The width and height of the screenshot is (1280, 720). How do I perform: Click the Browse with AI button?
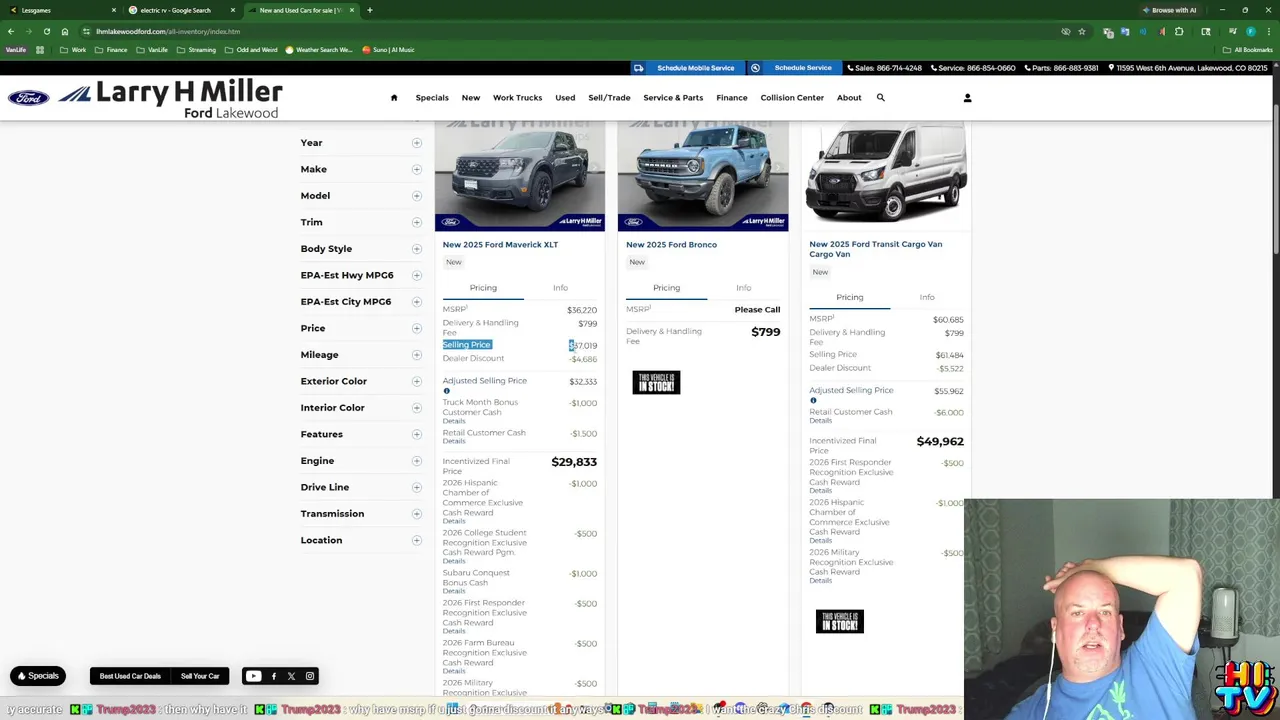[1169, 10]
